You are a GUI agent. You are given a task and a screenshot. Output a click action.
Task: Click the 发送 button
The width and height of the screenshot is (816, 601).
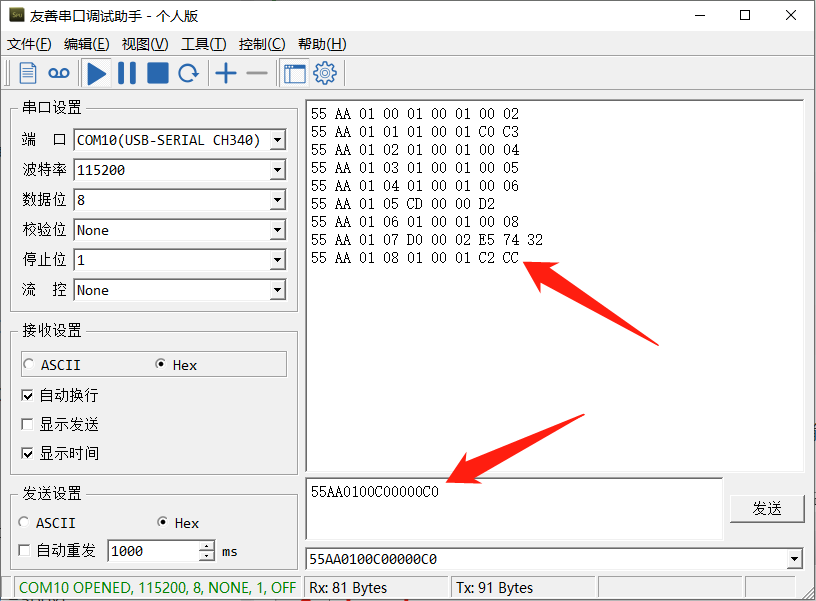click(x=767, y=508)
